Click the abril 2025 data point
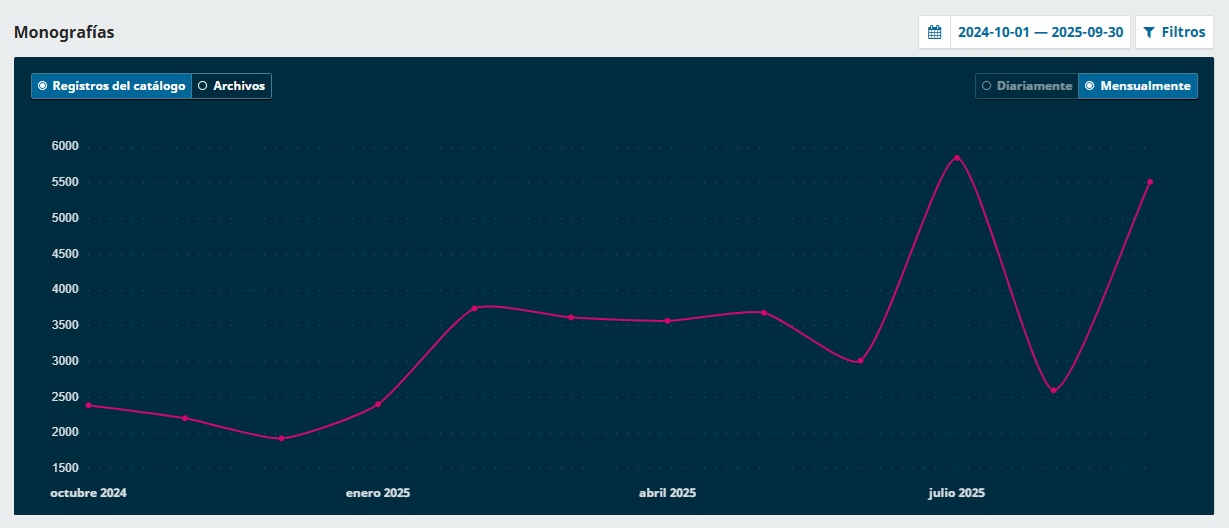 667,321
